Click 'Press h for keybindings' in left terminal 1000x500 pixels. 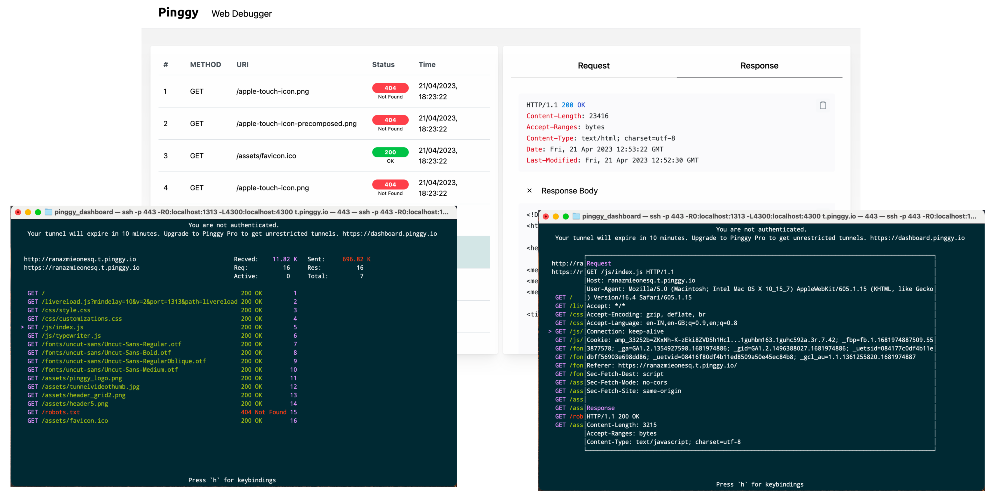coord(233,480)
